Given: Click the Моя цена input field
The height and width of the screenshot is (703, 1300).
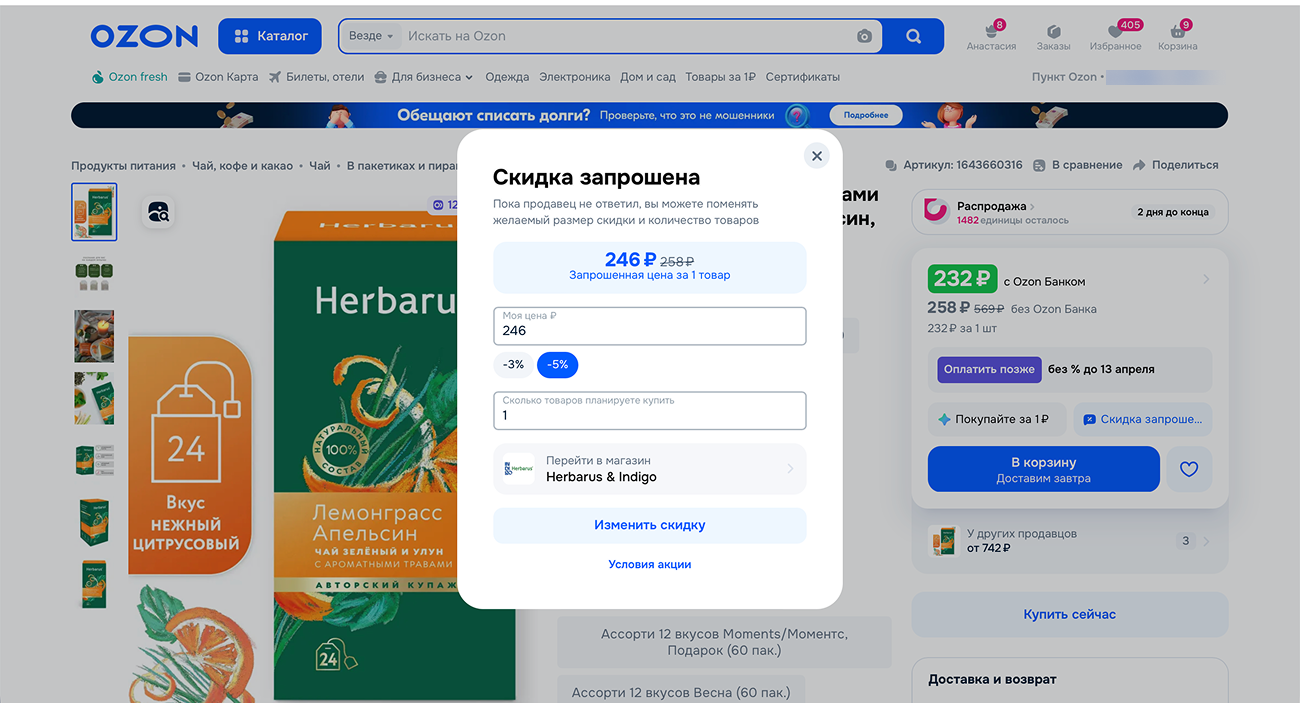Looking at the screenshot, I should [649, 330].
